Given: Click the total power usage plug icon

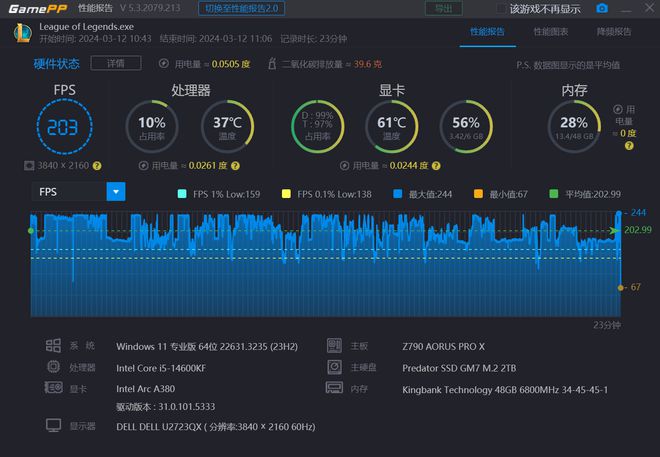Looking at the screenshot, I should click(x=164, y=64).
